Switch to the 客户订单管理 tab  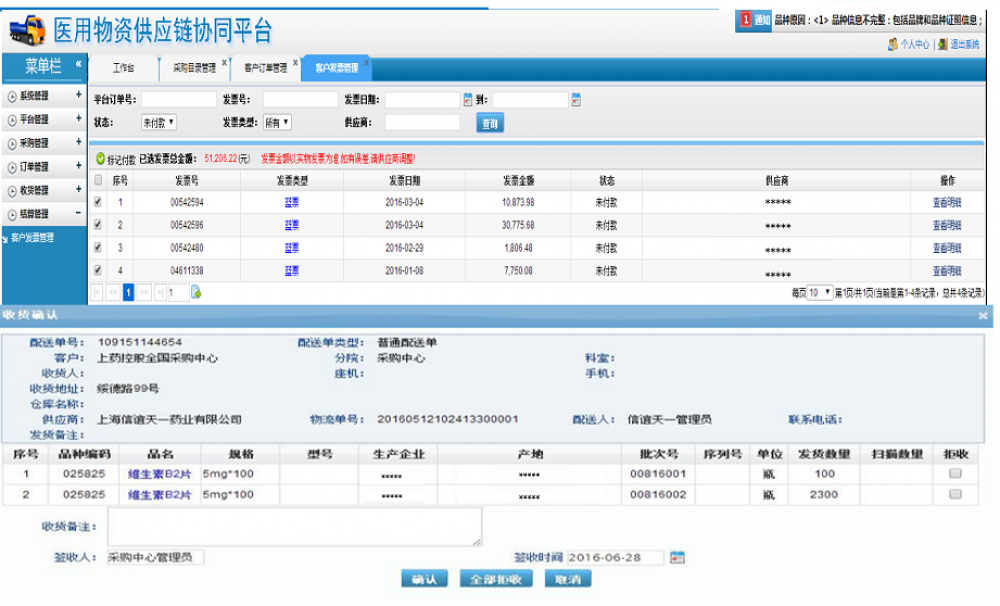click(x=265, y=68)
